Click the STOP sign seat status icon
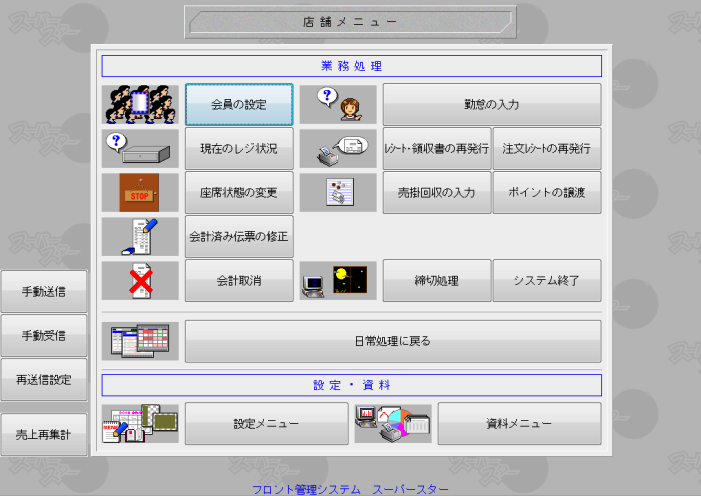 click(140, 192)
